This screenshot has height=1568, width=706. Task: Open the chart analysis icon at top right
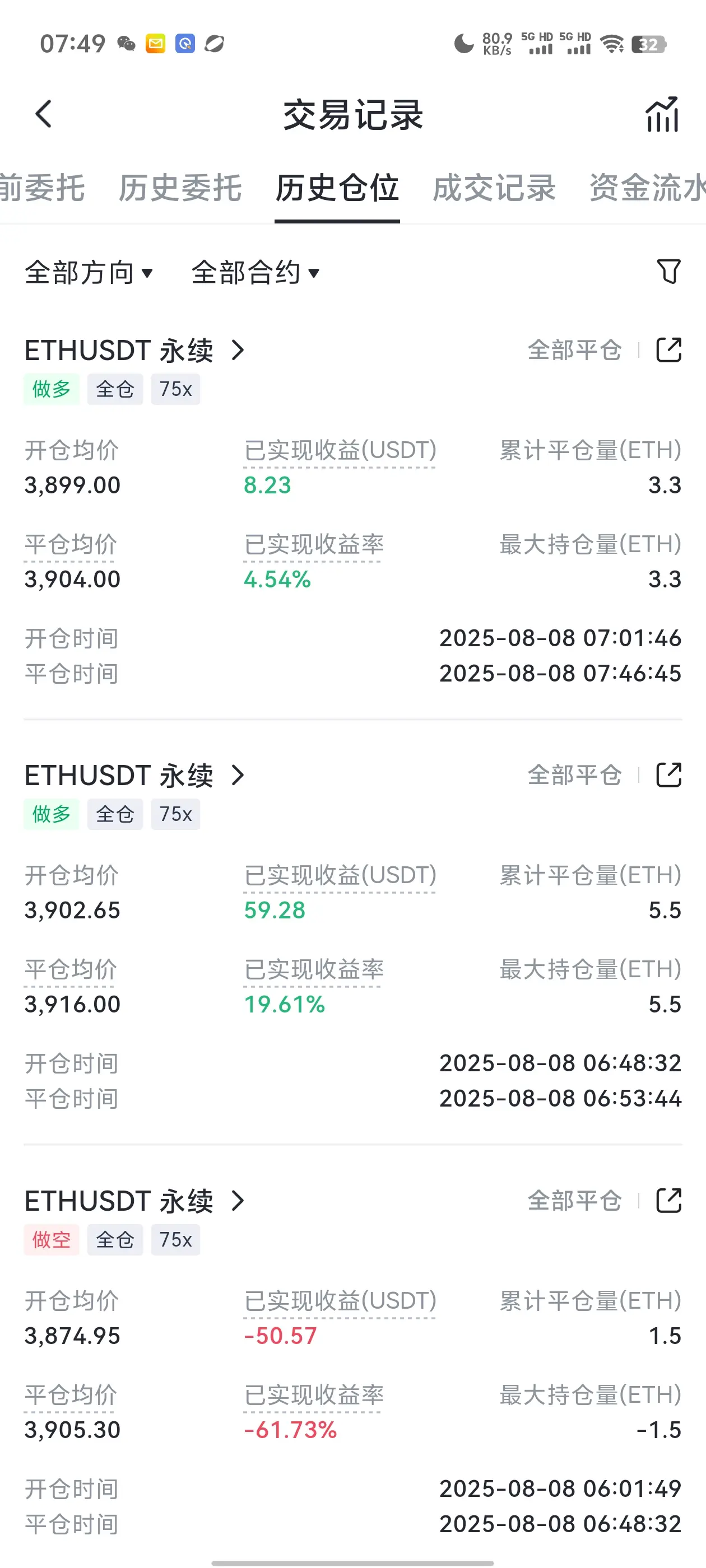(662, 114)
